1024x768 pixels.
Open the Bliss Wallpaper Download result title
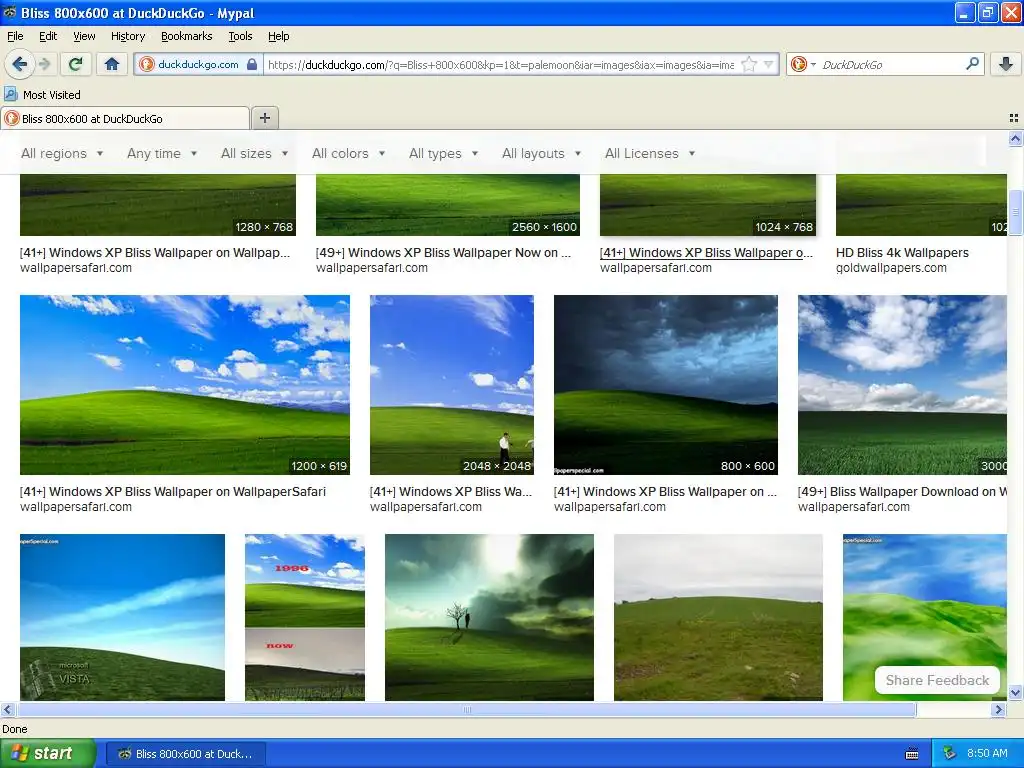point(902,492)
